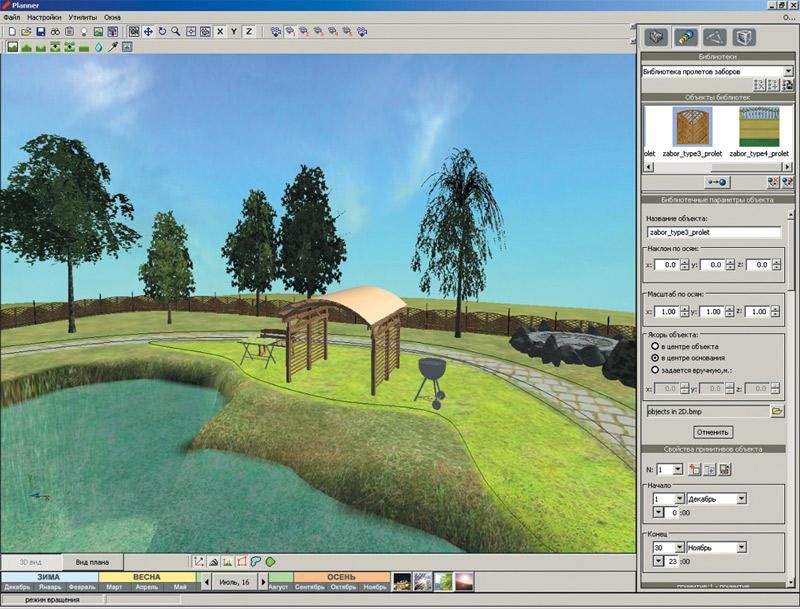Select the magnifier Zoom tool

click(176, 32)
